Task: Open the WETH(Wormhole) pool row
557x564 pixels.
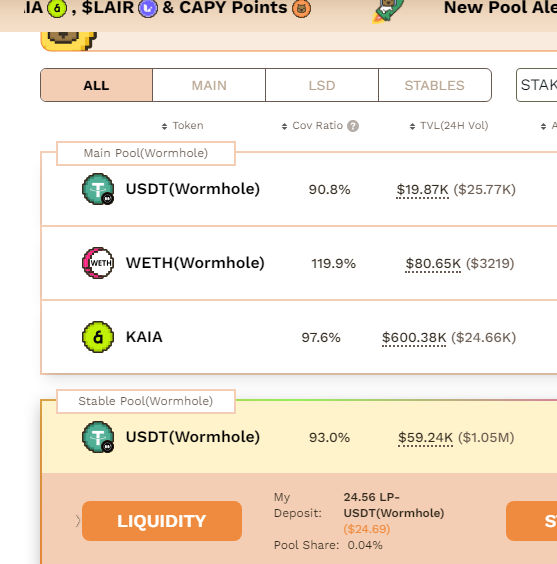Action: tap(299, 263)
